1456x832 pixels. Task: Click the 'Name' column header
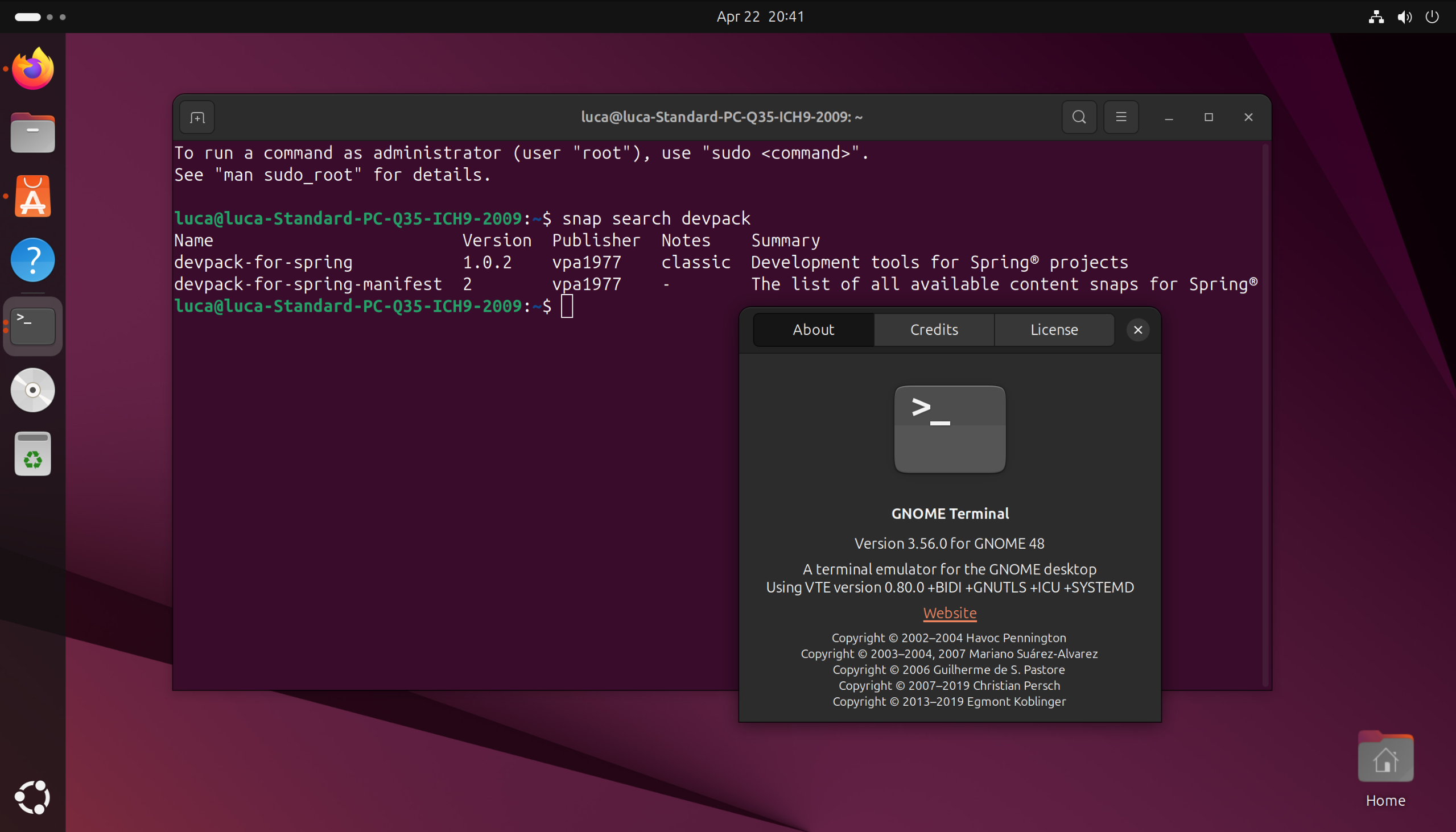click(x=194, y=241)
